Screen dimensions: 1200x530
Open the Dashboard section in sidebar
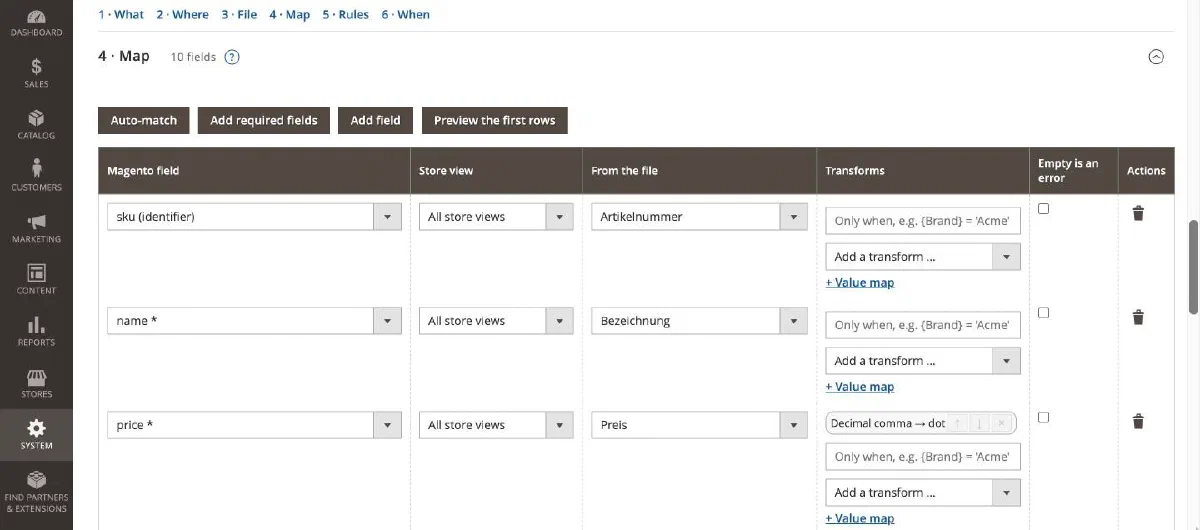pos(36,23)
